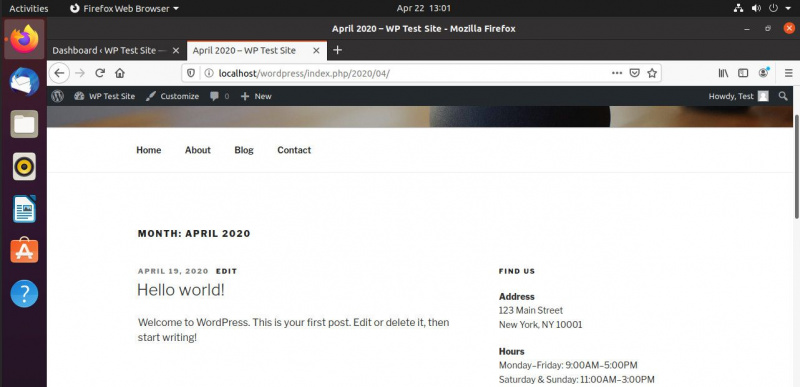Close the Dashboard tab
The height and width of the screenshot is (387, 800).
pyautogui.click(x=176, y=50)
